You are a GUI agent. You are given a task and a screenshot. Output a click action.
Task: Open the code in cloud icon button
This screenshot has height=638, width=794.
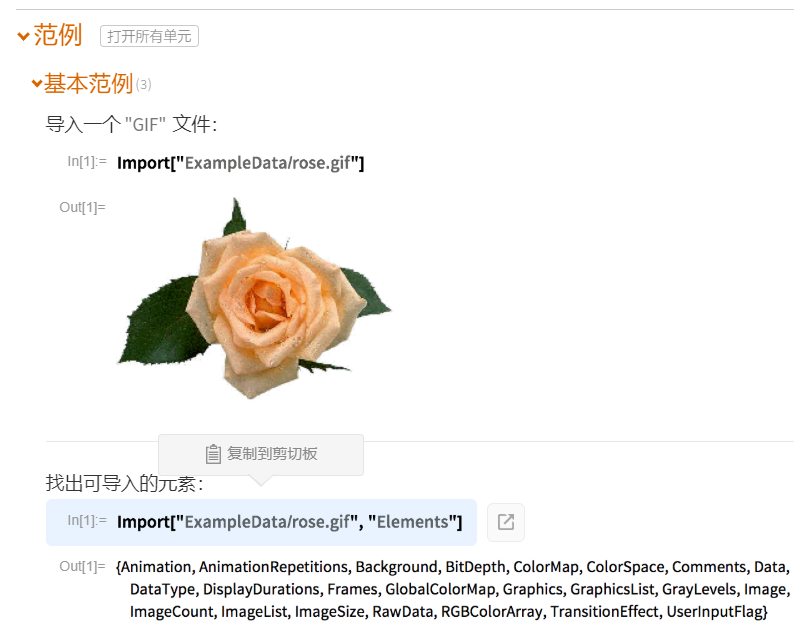pyautogui.click(x=506, y=522)
